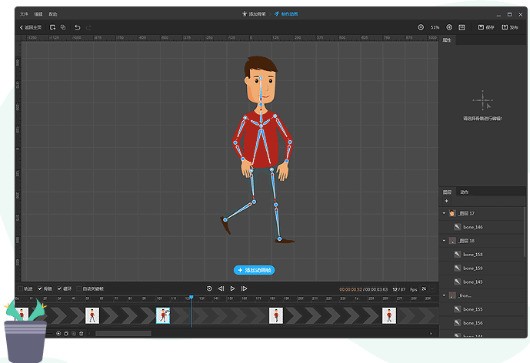Screen dimensions: 530x363
Task: Click the horizontal timeline scrollbar
Action: tap(123, 334)
